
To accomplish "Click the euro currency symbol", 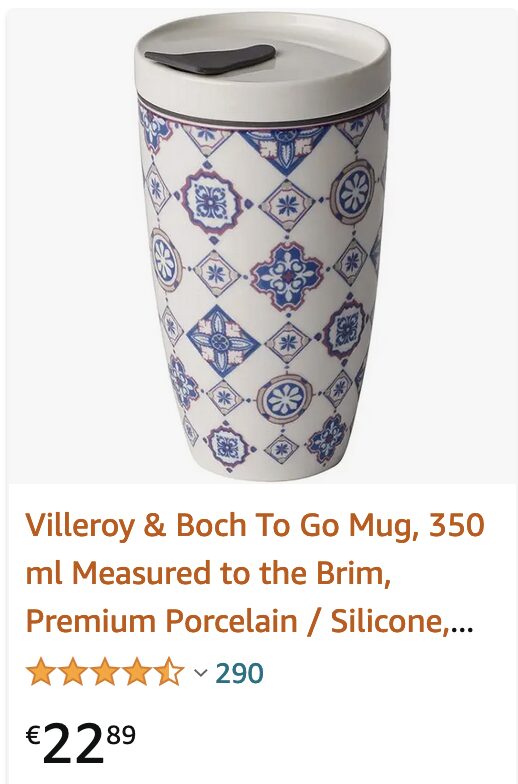I will point(33,735).
